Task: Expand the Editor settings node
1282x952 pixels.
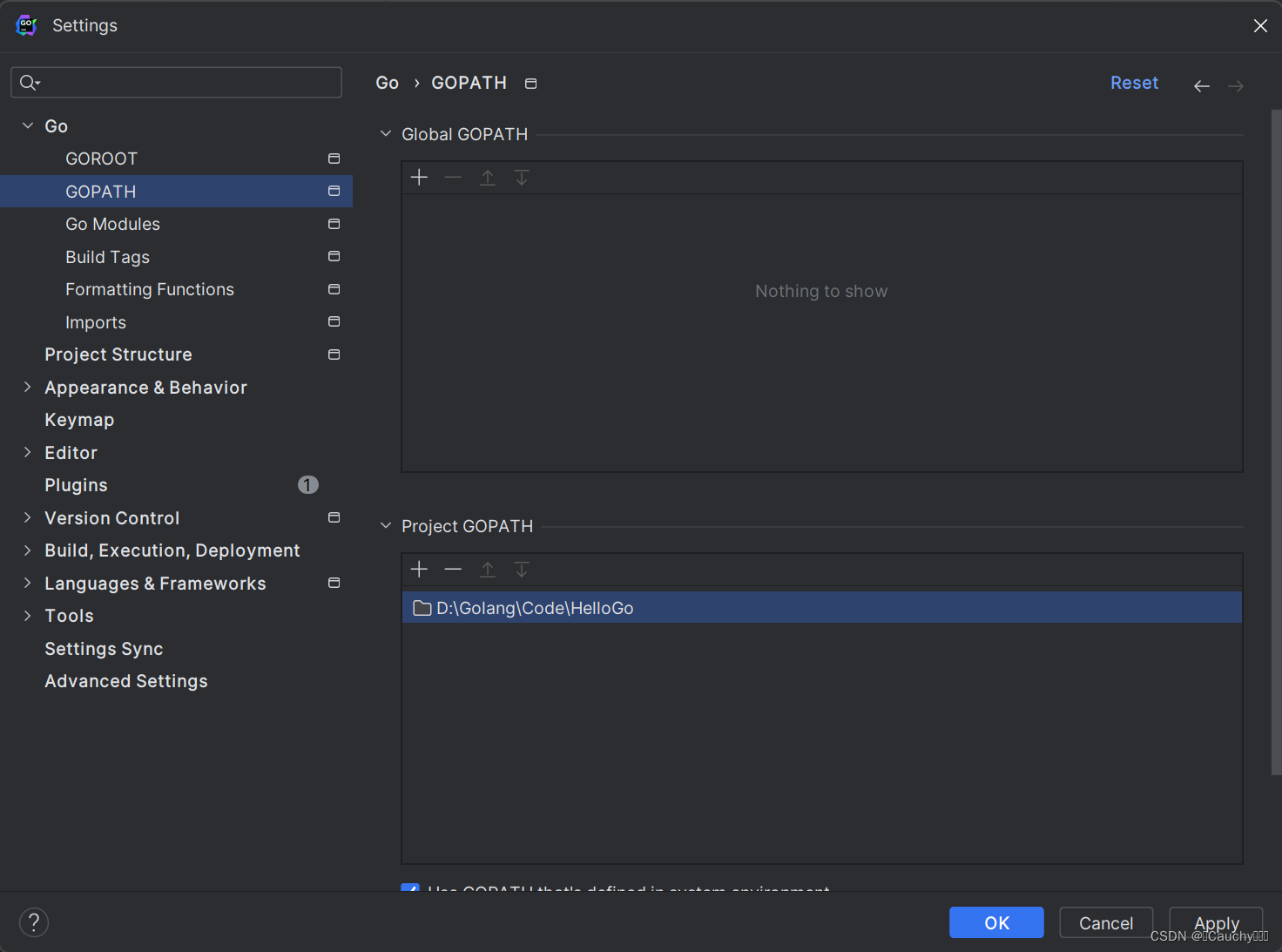Action: coord(28,452)
